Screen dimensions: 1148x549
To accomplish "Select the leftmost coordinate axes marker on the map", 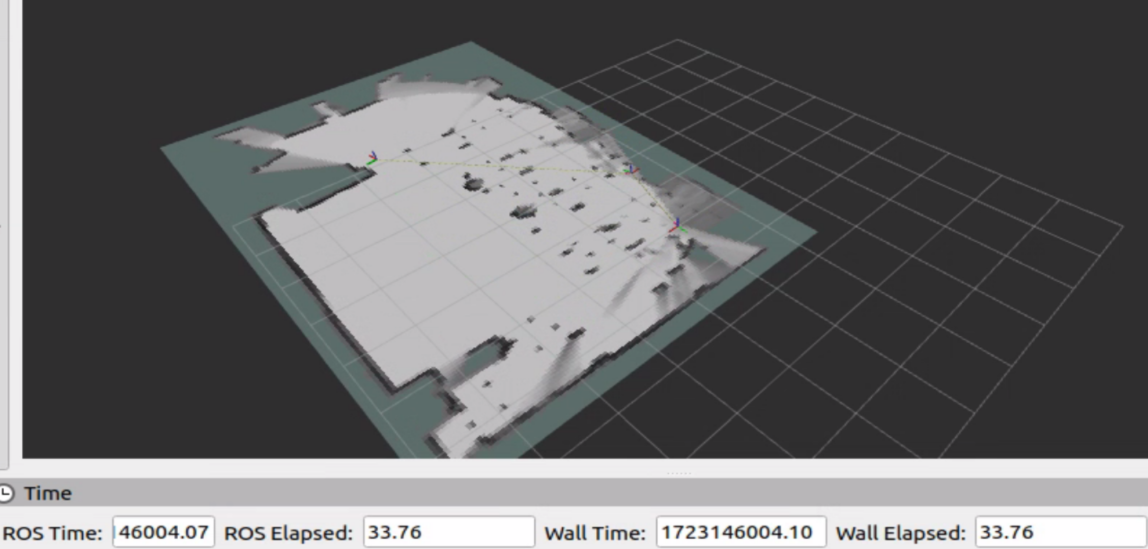I will [x=371, y=158].
